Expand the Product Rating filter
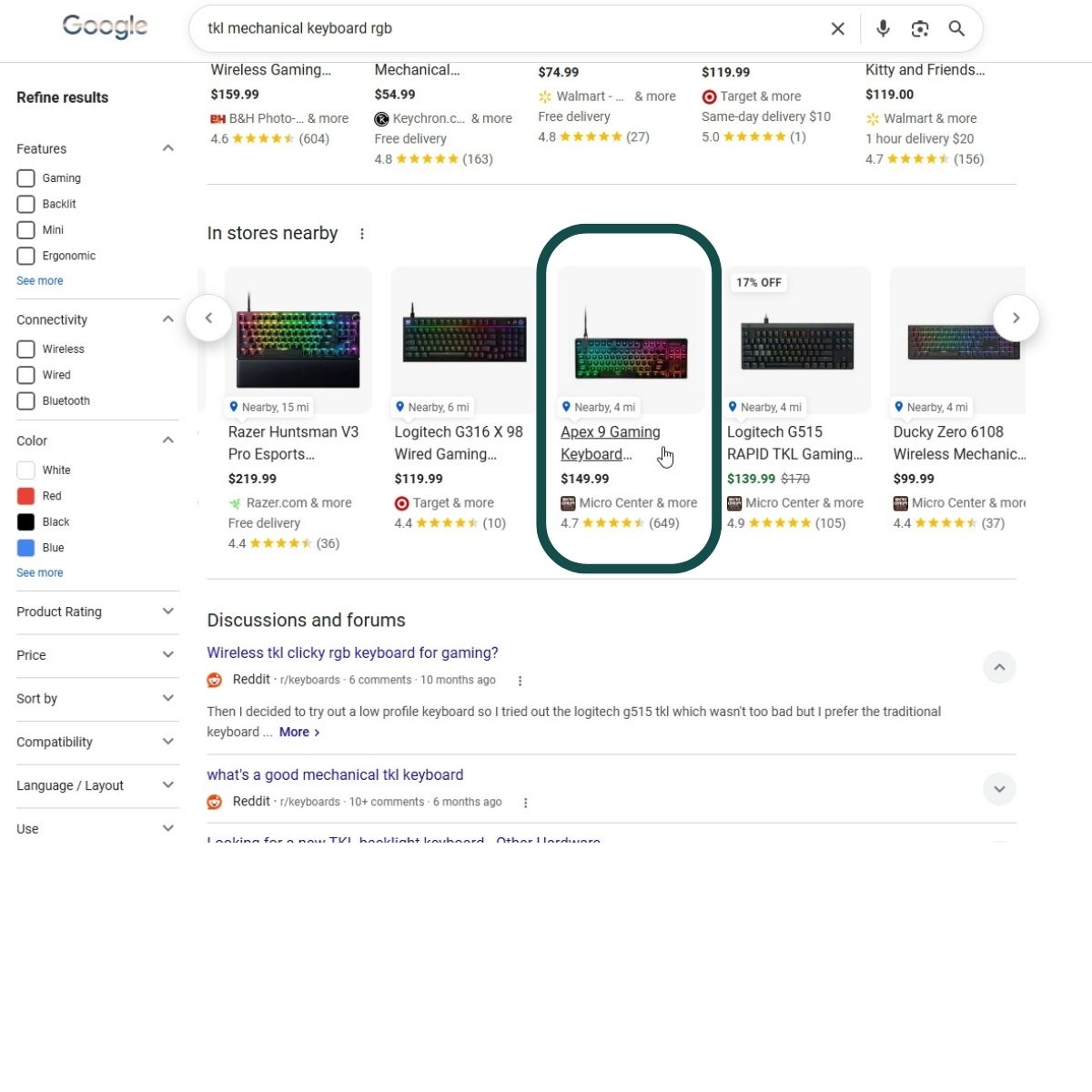The height and width of the screenshot is (1092, 1092). [x=167, y=612]
